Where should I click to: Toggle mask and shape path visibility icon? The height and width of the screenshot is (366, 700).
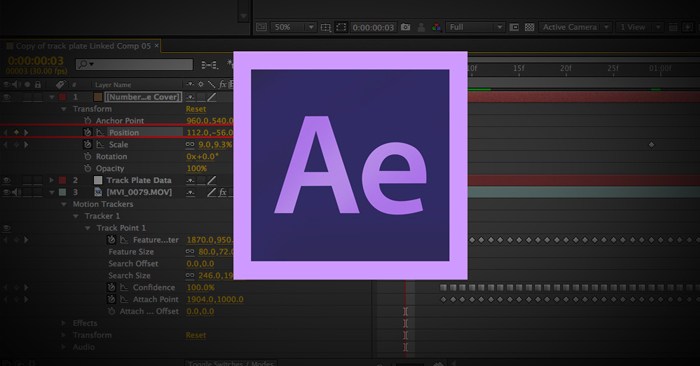click(341, 27)
